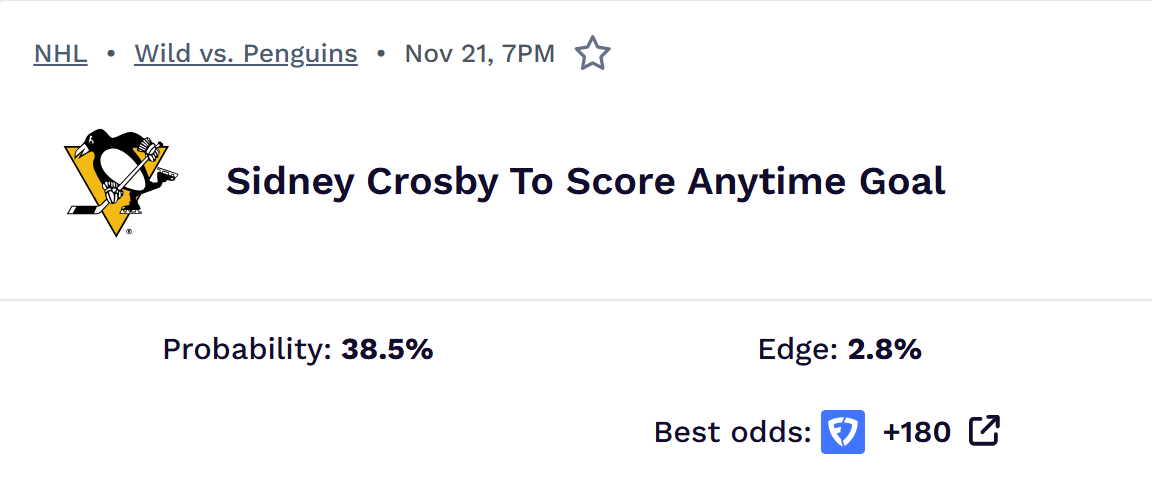The width and height of the screenshot is (1152, 487).
Task: Click the FanDuel sportsbook shield icon
Action: click(x=843, y=432)
